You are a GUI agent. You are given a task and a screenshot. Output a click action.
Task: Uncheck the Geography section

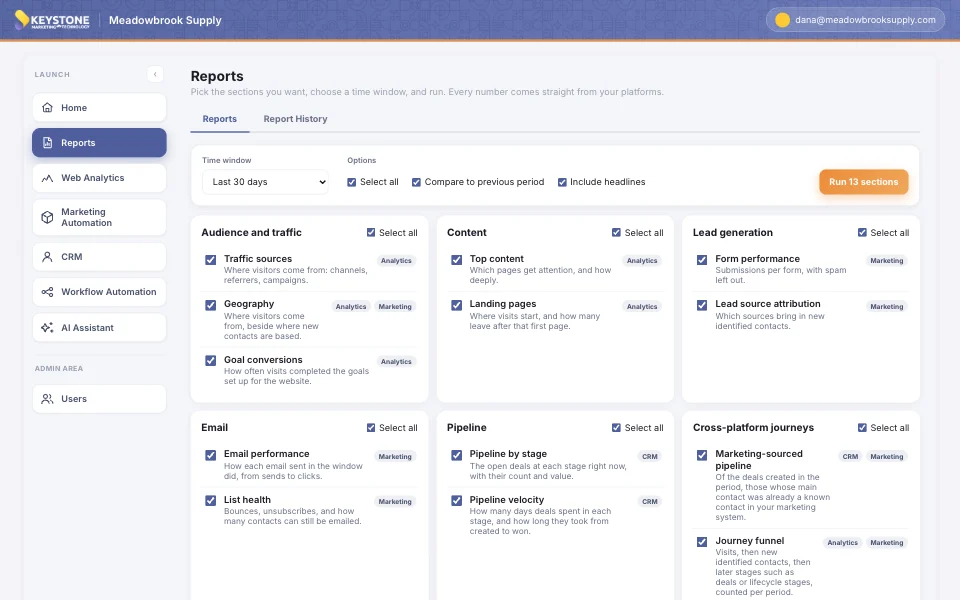(x=211, y=305)
